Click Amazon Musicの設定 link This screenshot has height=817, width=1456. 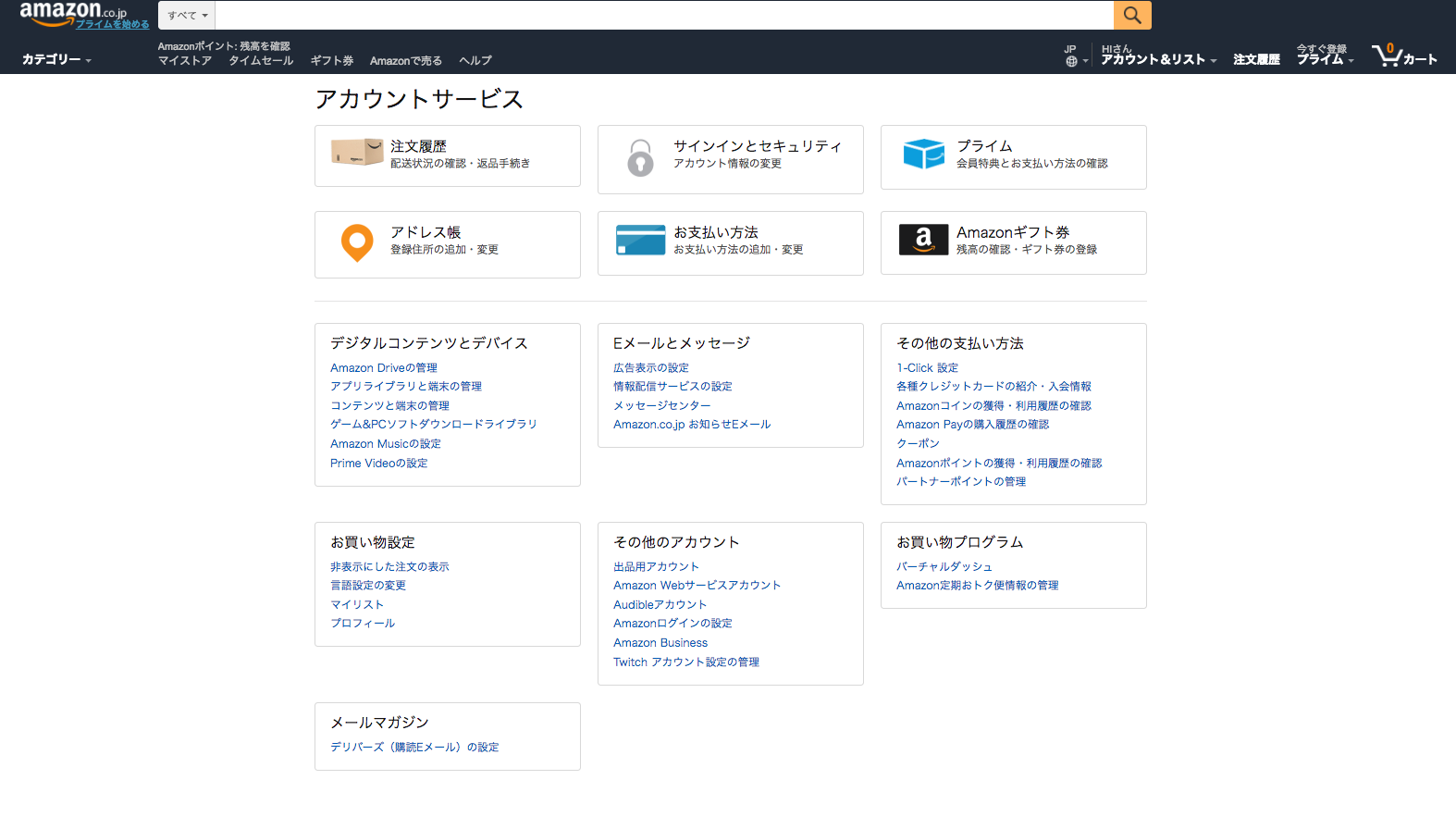pos(386,444)
